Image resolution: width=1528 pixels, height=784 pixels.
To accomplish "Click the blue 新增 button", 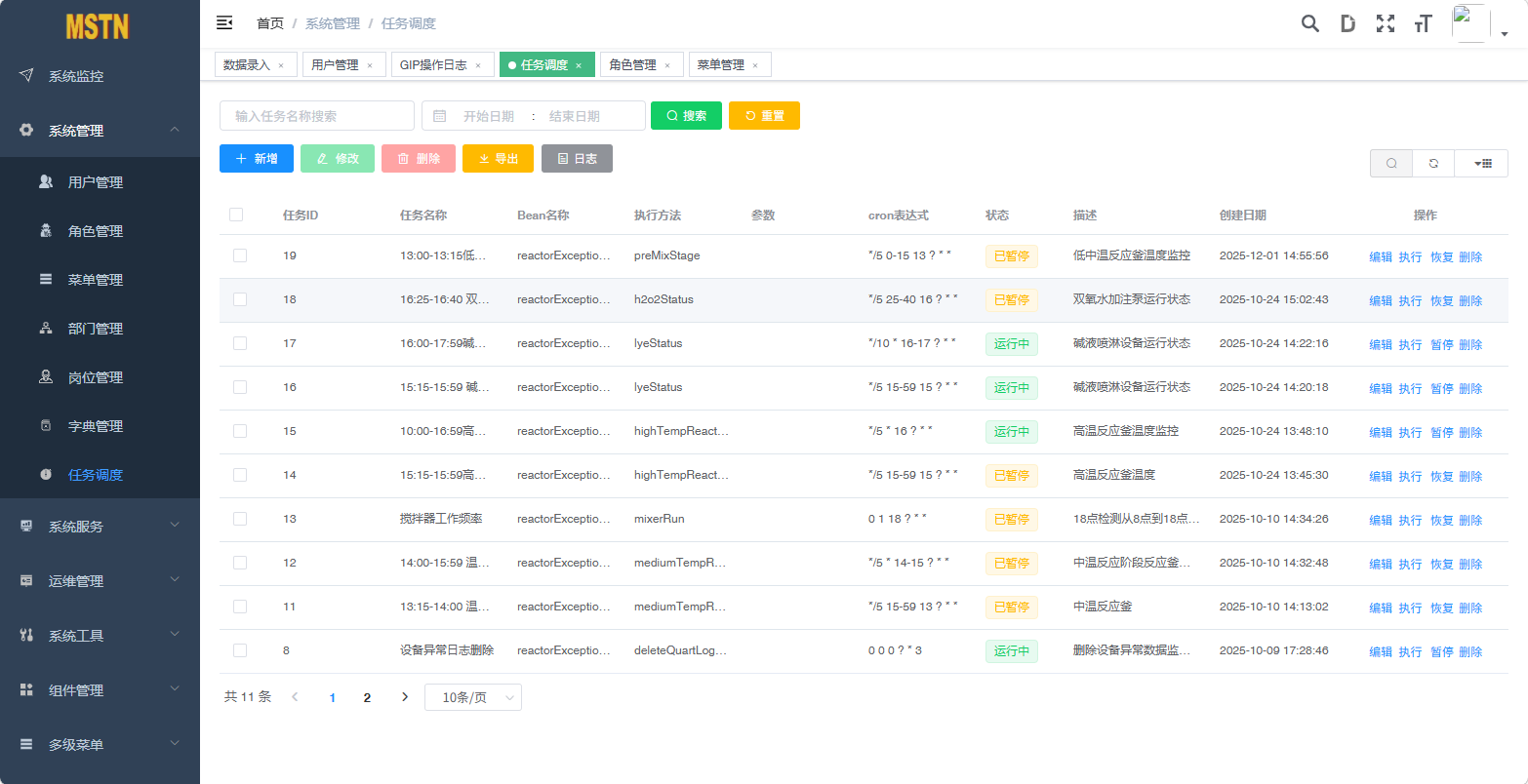I will pyautogui.click(x=257, y=159).
